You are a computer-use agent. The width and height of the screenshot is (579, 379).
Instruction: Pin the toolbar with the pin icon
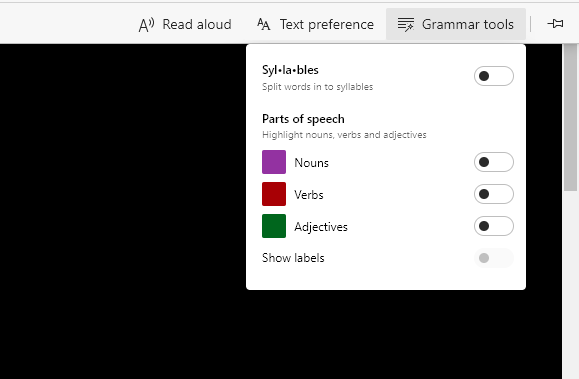[555, 24]
